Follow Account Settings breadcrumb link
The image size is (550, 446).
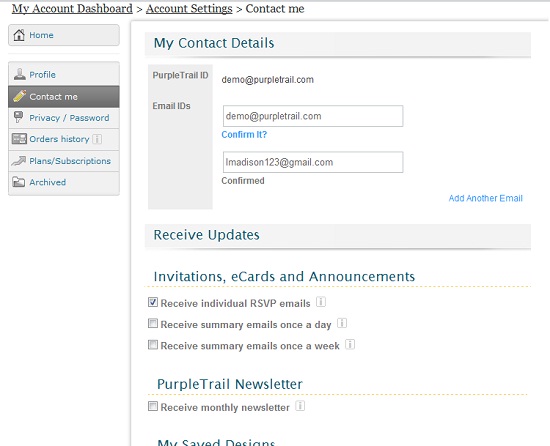[189, 8]
